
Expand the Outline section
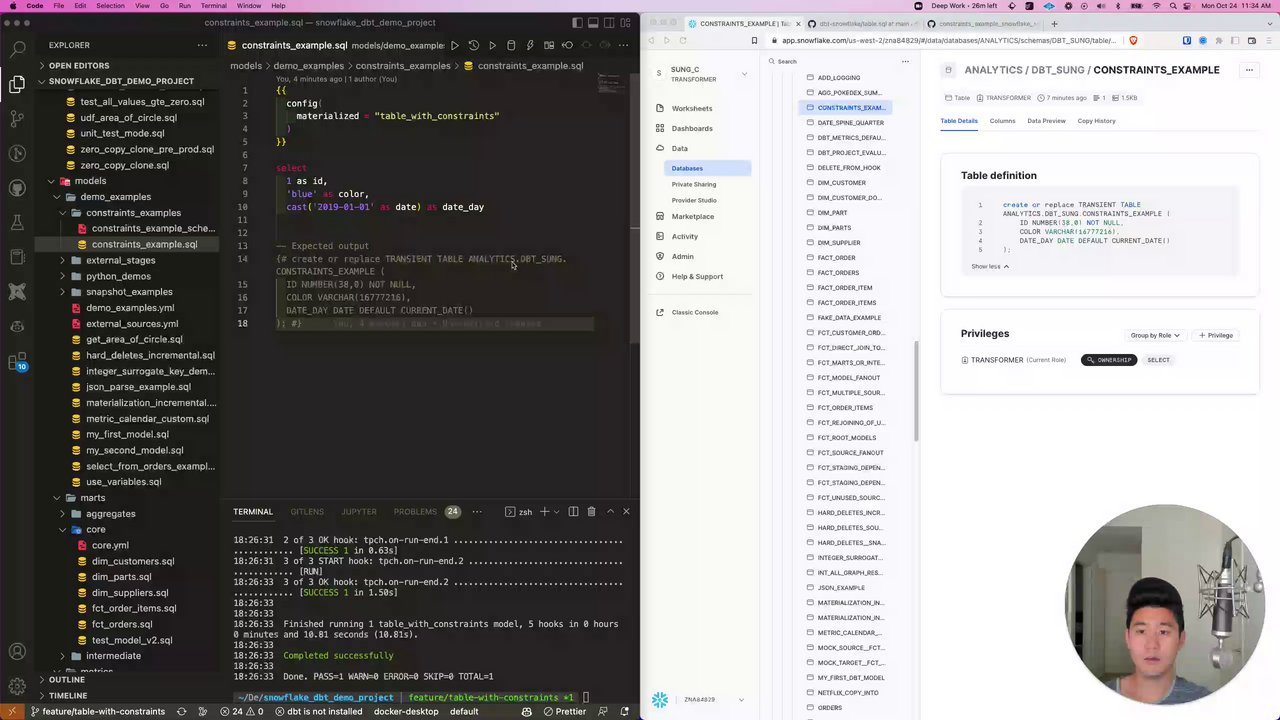point(67,680)
